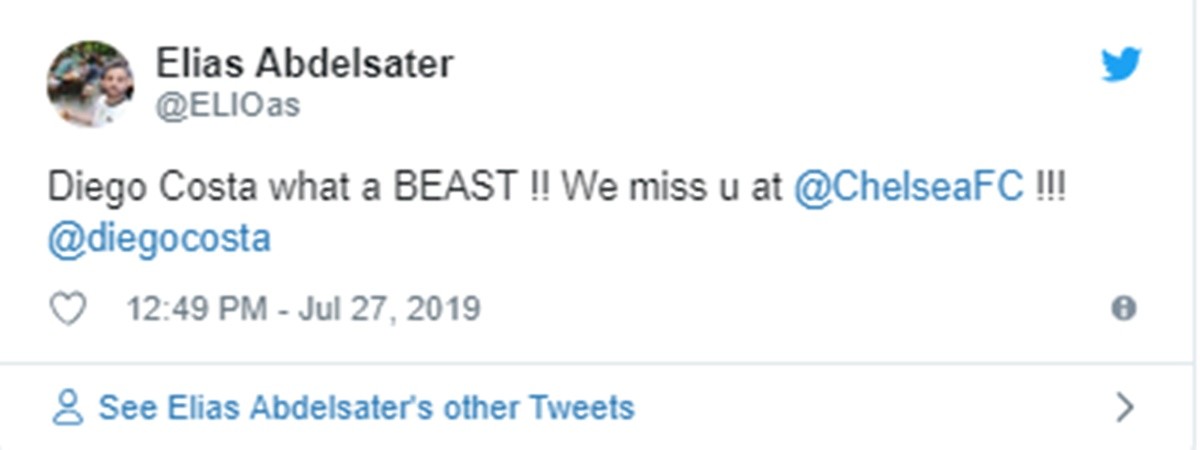
Task: Open the @ELIOas handle
Action: click(227, 105)
